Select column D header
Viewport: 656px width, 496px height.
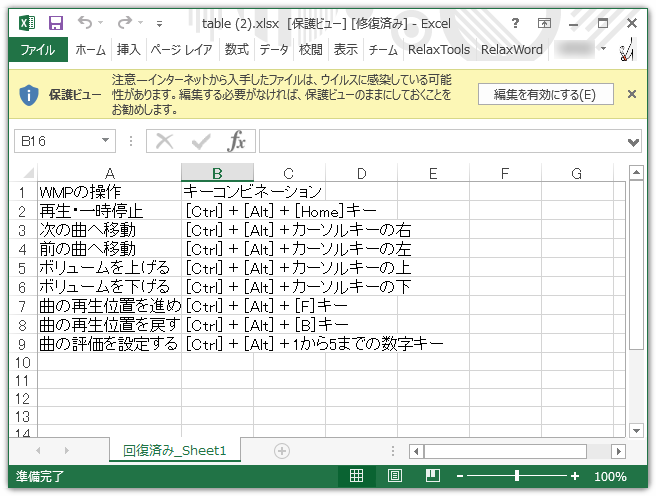(x=361, y=173)
